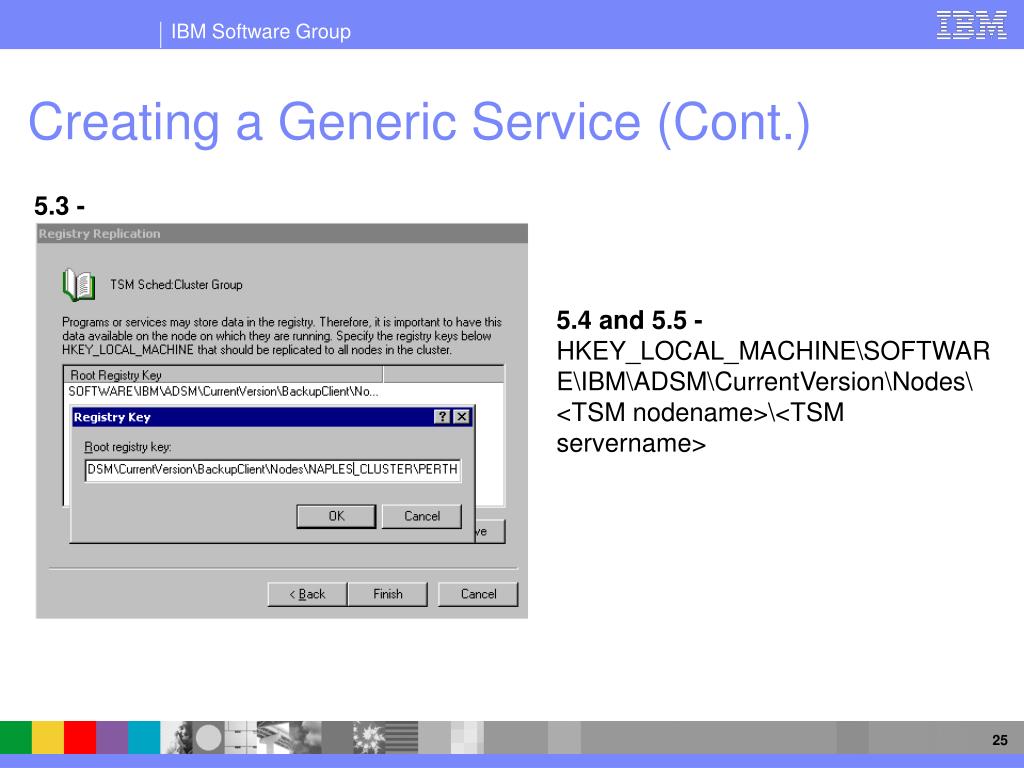The height and width of the screenshot is (768, 1024).
Task: Click the TSM Sched:Cluster Group book icon
Action: 79,285
